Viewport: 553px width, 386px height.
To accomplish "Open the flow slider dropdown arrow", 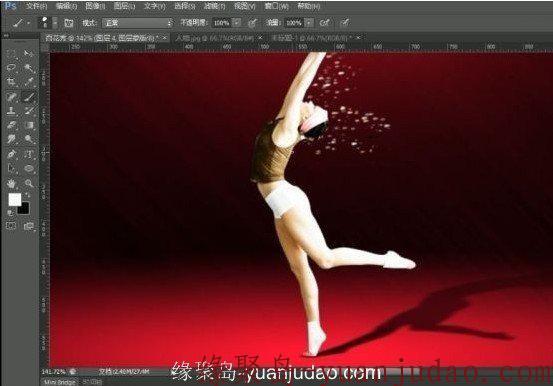I will point(309,23).
